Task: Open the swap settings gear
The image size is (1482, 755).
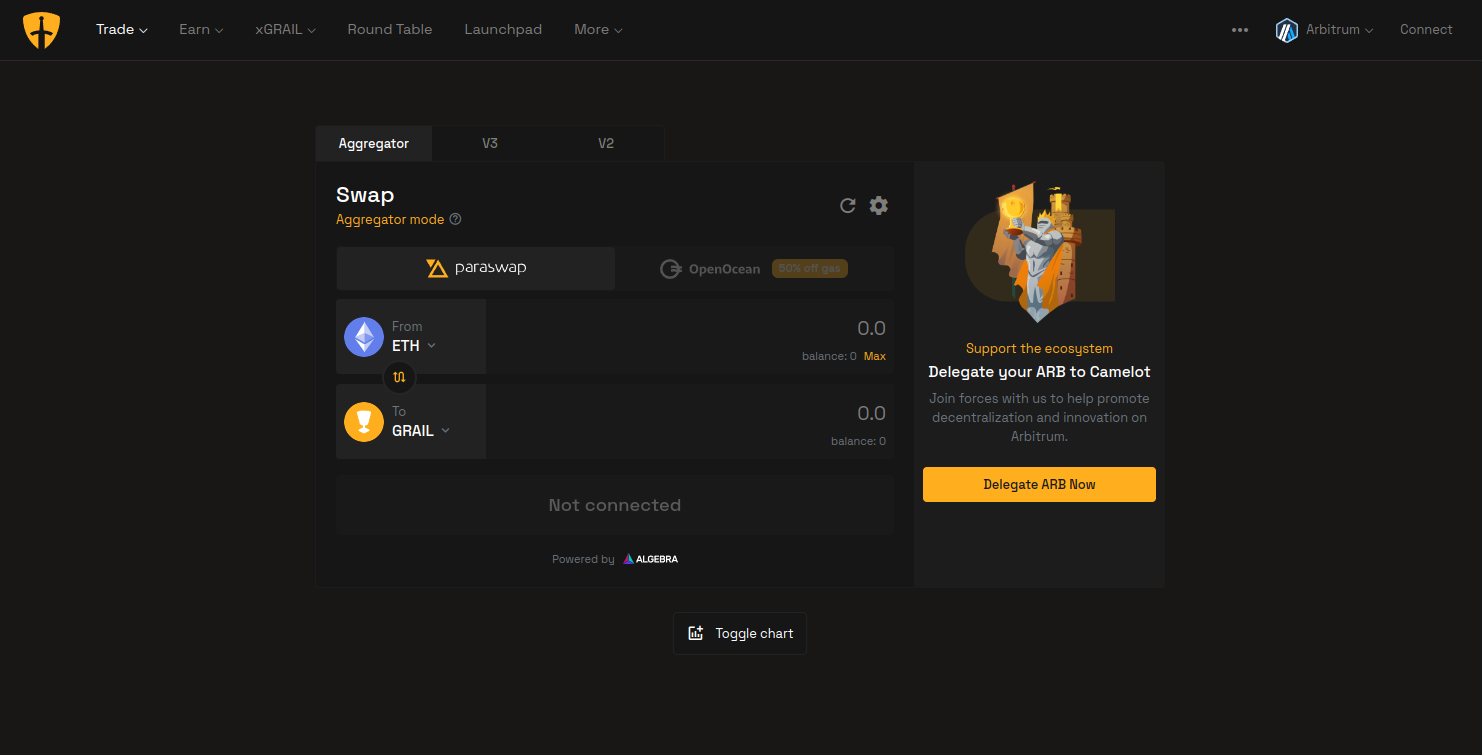Action: (x=878, y=205)
